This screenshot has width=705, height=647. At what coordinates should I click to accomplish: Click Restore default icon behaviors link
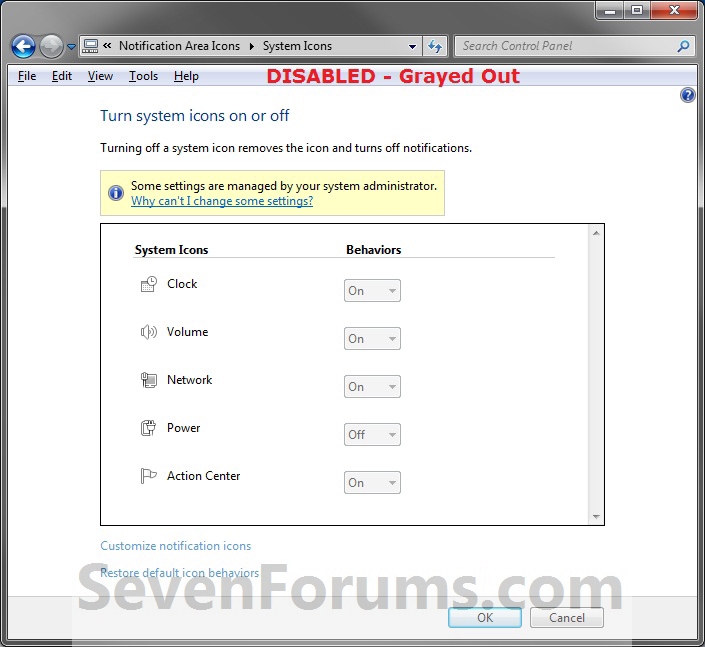click(x=179, y=573)
